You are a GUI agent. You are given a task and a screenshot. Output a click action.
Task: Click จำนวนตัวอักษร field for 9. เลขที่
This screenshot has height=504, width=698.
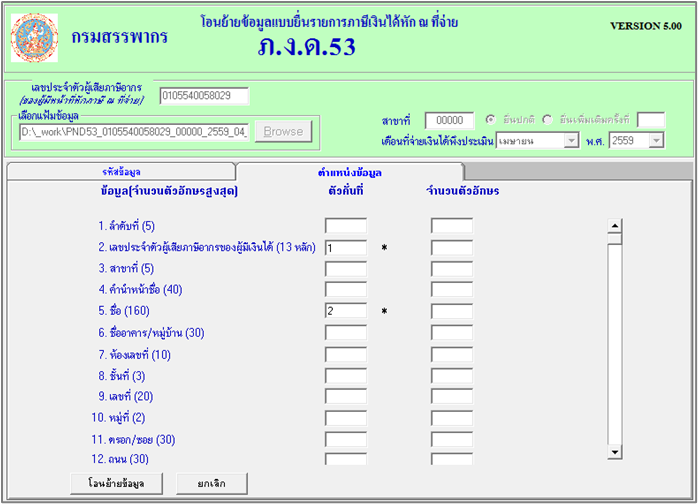click(452, 397)
